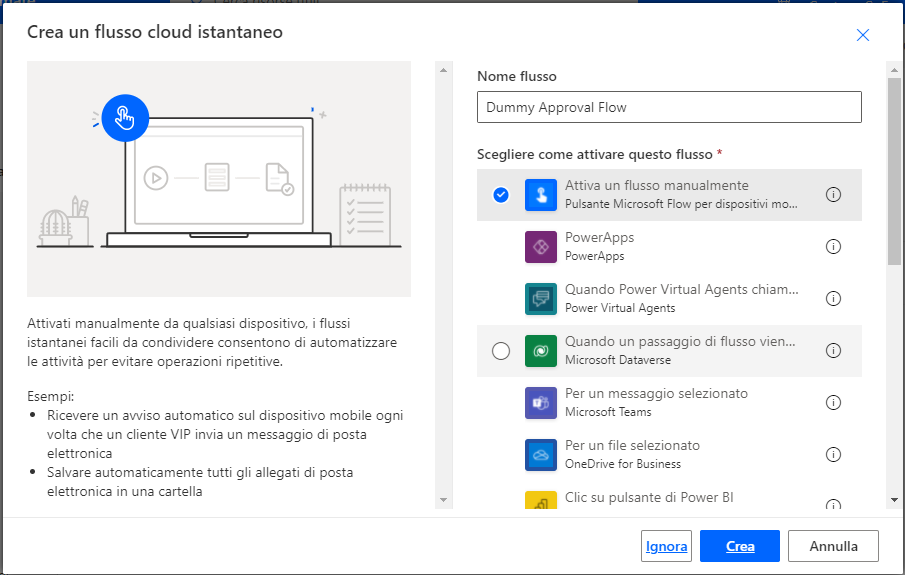Show info for Power Virtual Agents trigger
Viewport: 905px width, 575px height.
pos(833,298)
